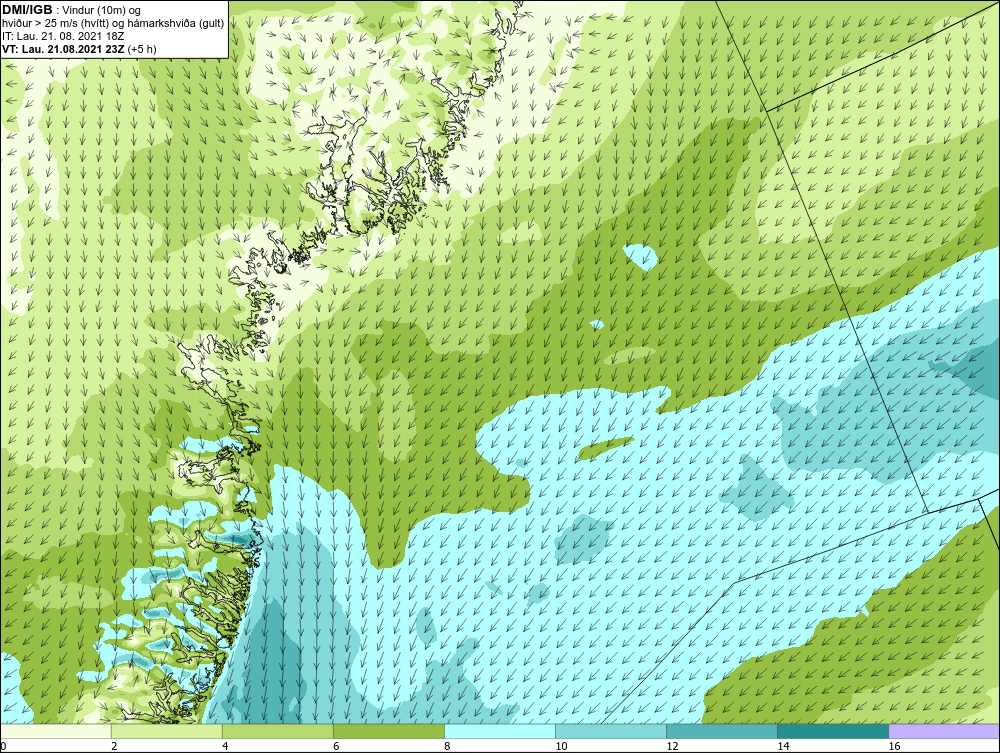Click the 'IT: Lau. 21. 08. 2021 18Z' line

click(62, 36)
